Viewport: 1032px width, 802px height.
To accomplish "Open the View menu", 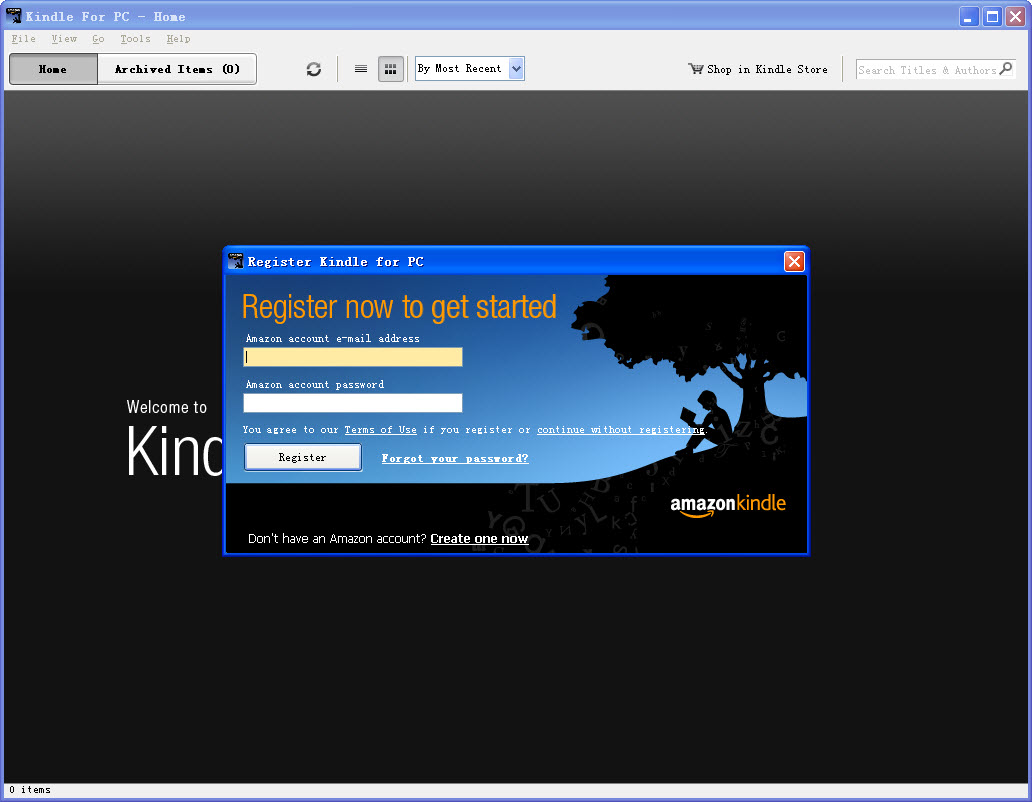I will [x=64, y=39].
